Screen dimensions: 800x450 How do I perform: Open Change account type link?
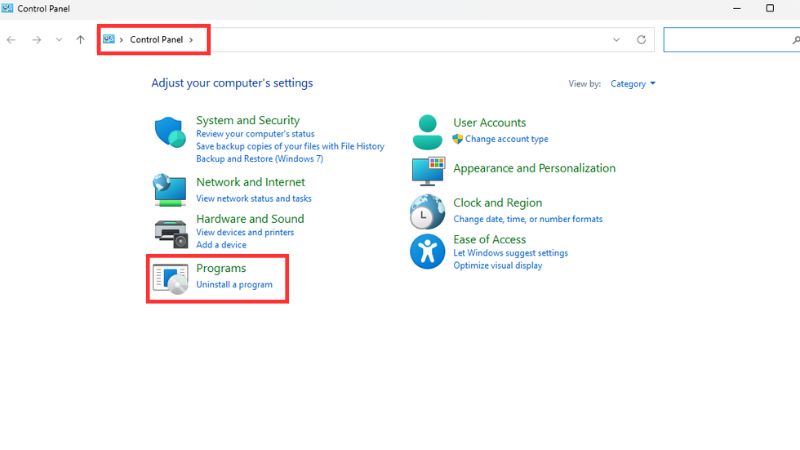(506, 139)
